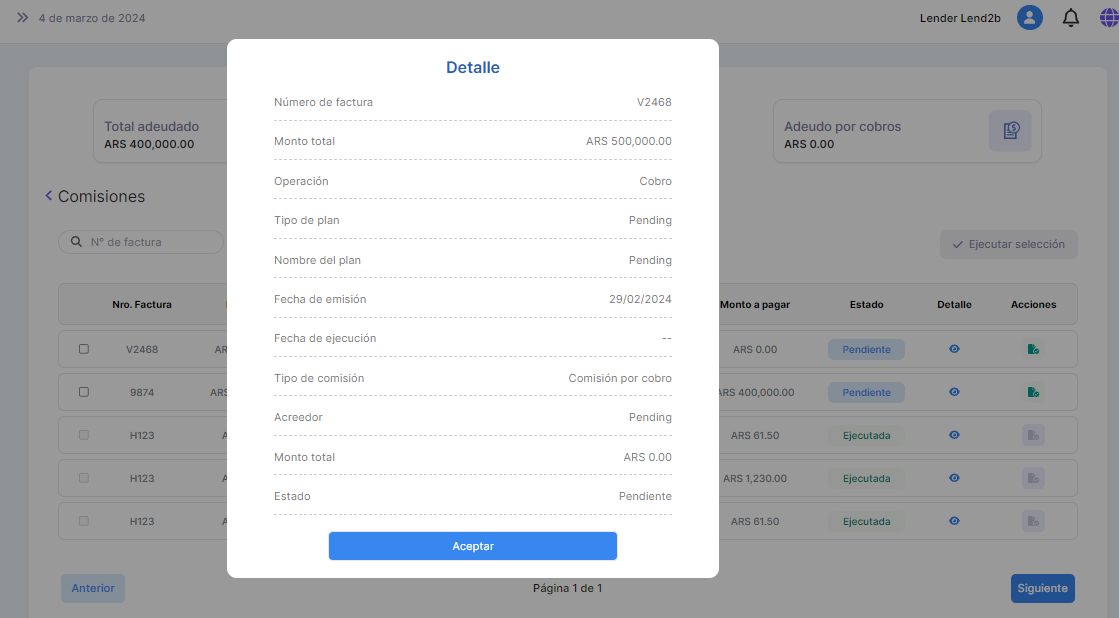
Task: Click the Pendiente status badge for V2468
Action: [866, 349]
